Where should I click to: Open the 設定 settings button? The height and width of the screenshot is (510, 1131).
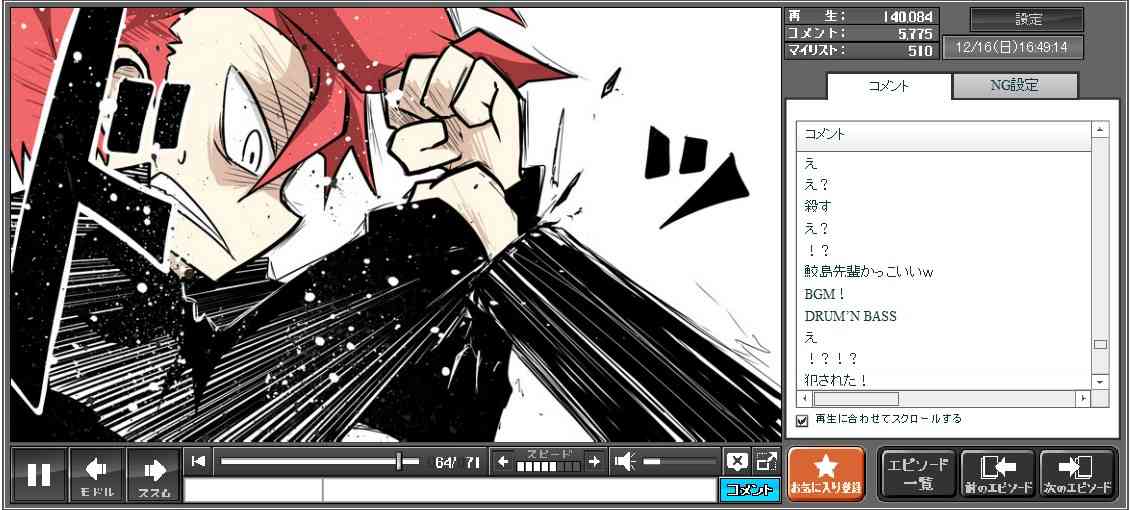click(x=1027, y=20)
